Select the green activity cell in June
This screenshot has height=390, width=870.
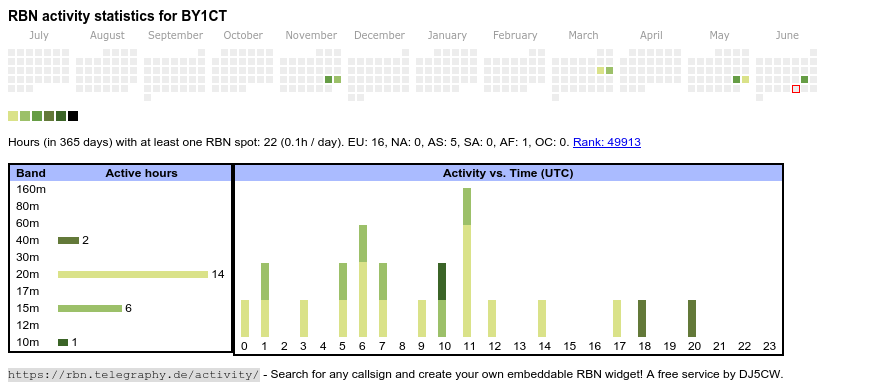[805, 79]
